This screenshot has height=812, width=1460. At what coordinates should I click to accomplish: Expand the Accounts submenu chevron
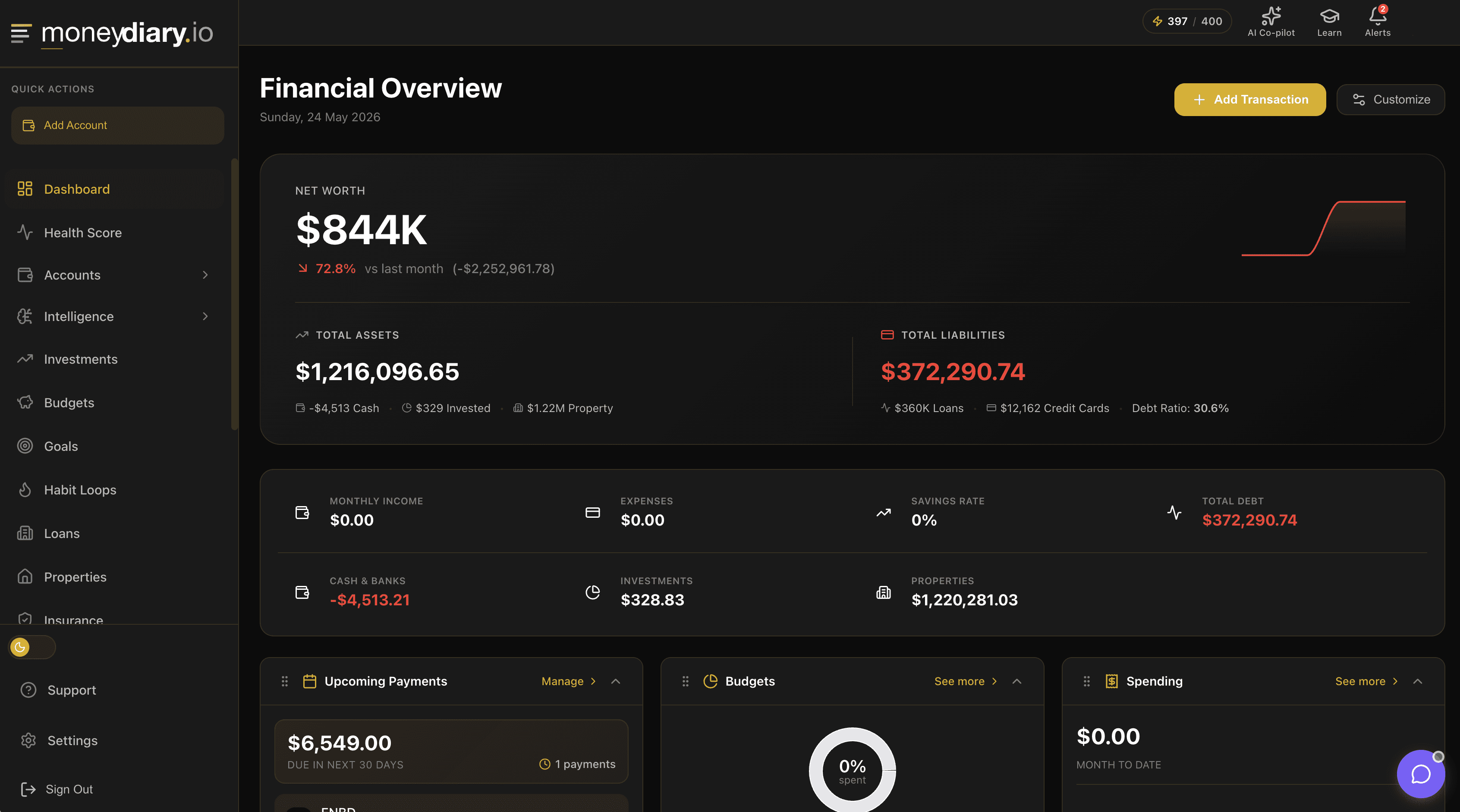[205, 275]
